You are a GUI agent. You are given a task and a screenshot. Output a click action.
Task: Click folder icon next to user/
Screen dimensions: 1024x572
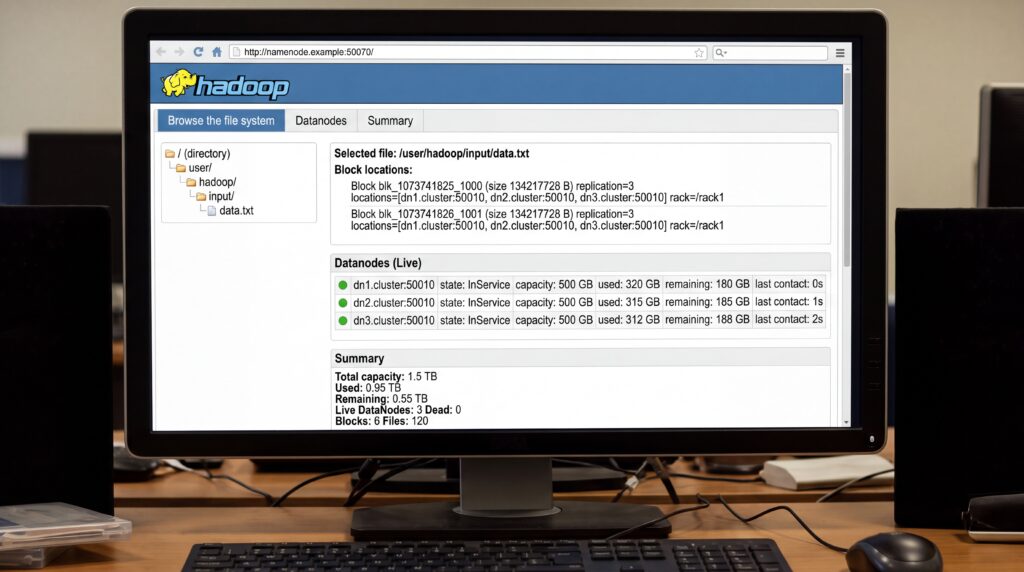pos(181,168)
